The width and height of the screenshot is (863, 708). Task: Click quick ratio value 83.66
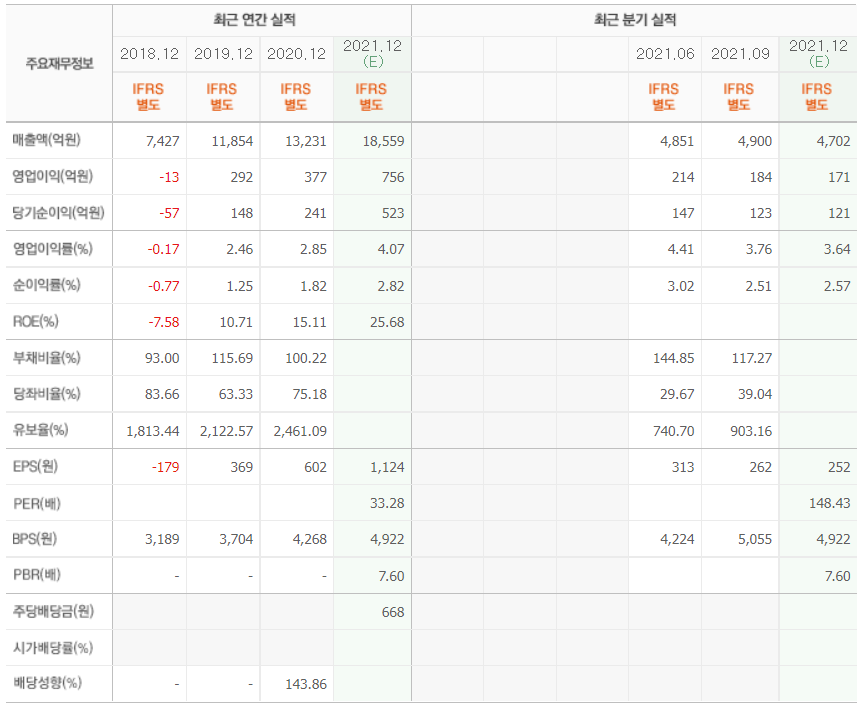tap(162, 394)
